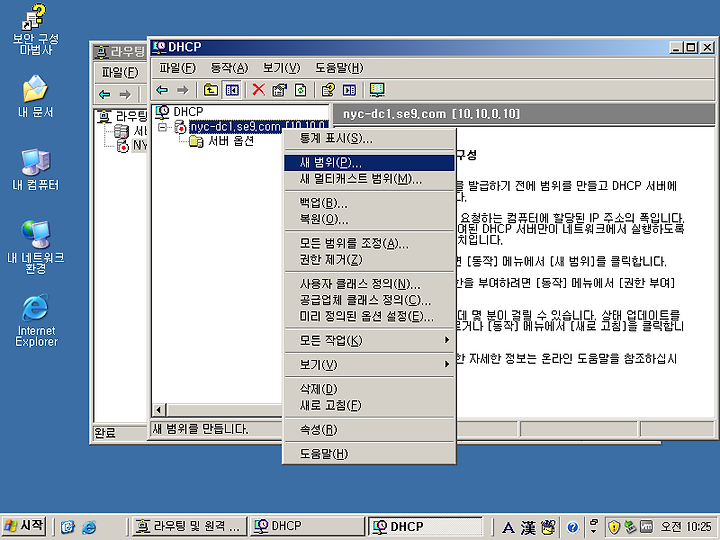Image resolution: width=720 pixels, height=540 pixels.
Task: Open the DHCP File (파일) menu
Action: [177, 68]
